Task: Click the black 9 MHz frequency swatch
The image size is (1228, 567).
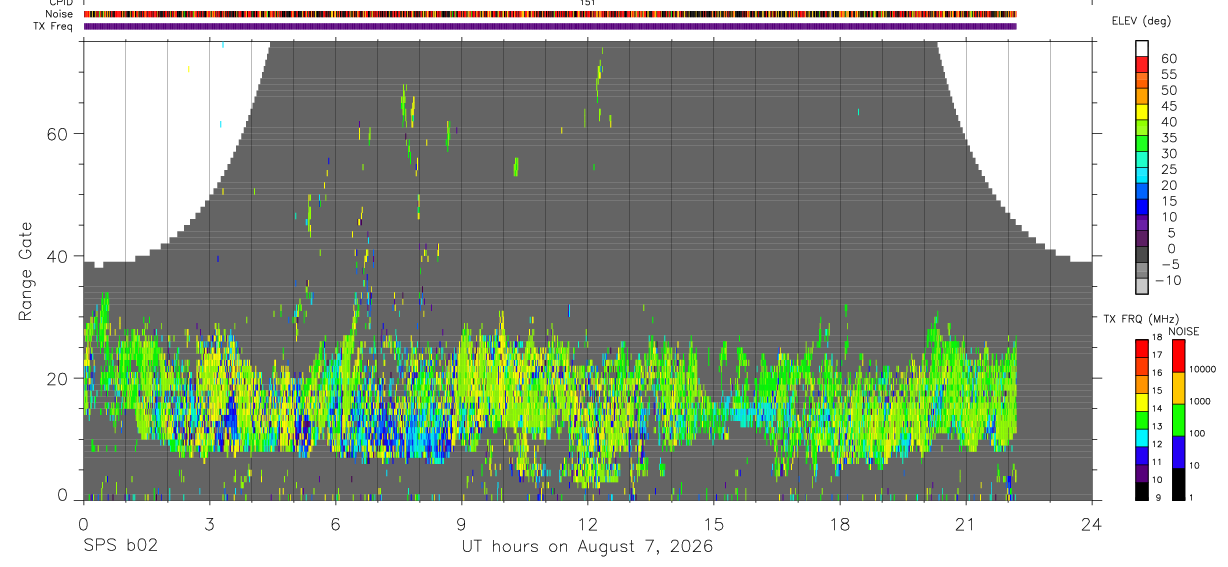Action: [x=1142, y=491]
